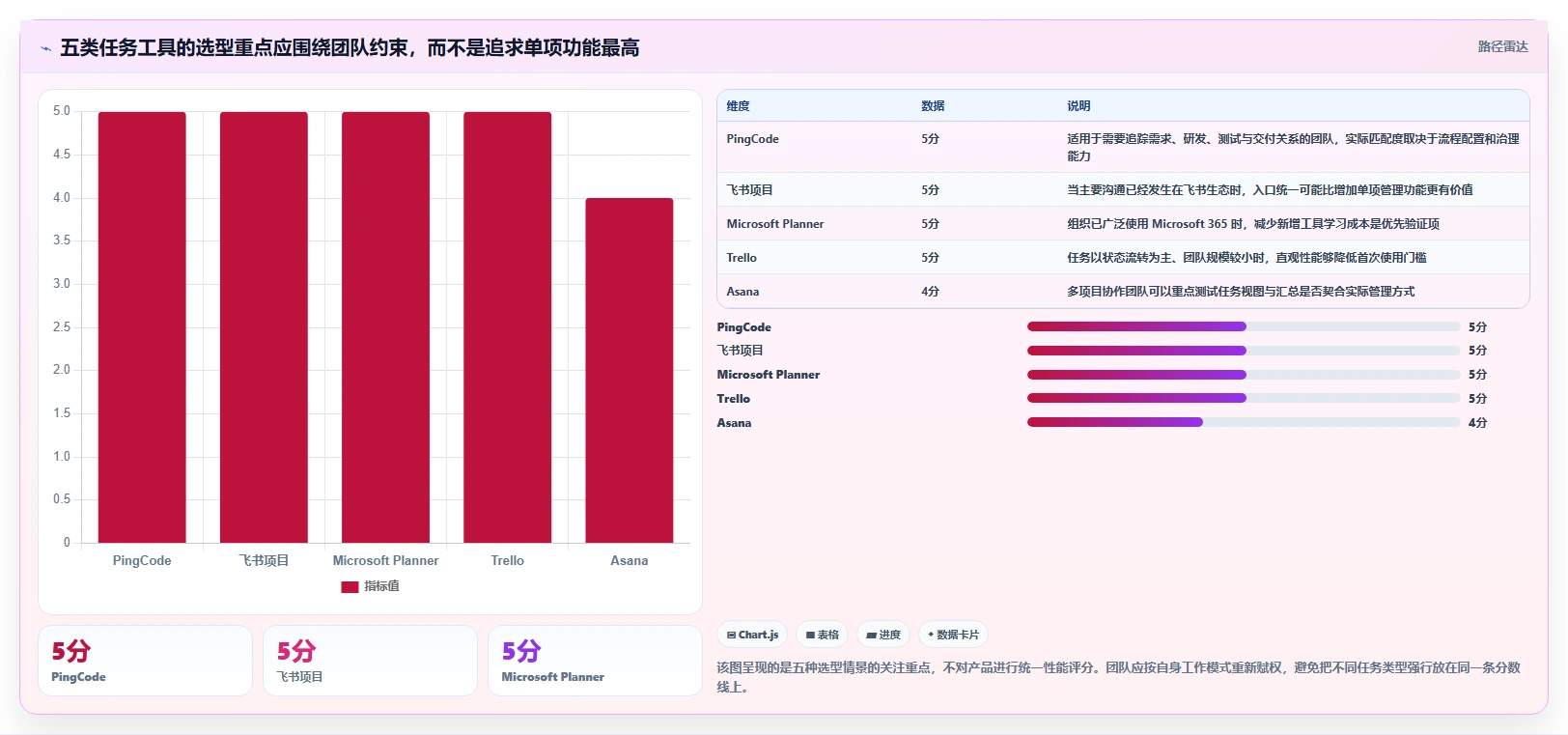
Task: Click the small icon before the page title
Action: pyautogui.click(x=45, y=48)
